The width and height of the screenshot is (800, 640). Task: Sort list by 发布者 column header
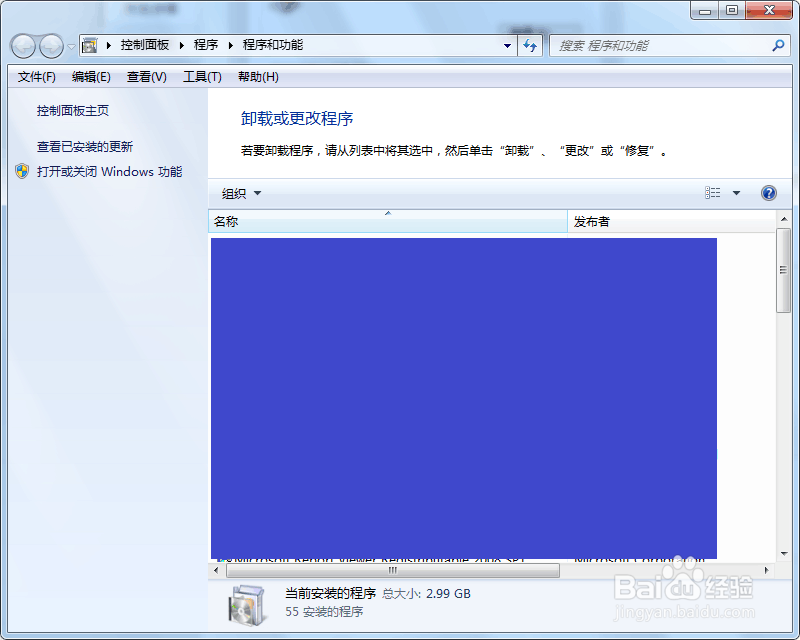tap(671, 221)
